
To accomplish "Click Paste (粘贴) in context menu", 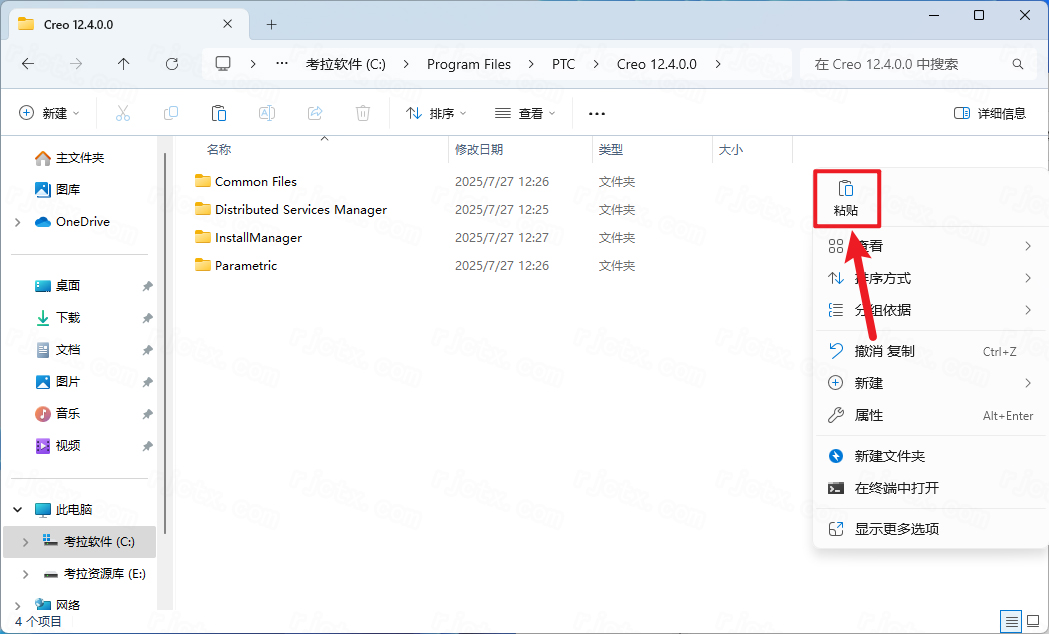I will pyautogui.click(x=846, y=199).
